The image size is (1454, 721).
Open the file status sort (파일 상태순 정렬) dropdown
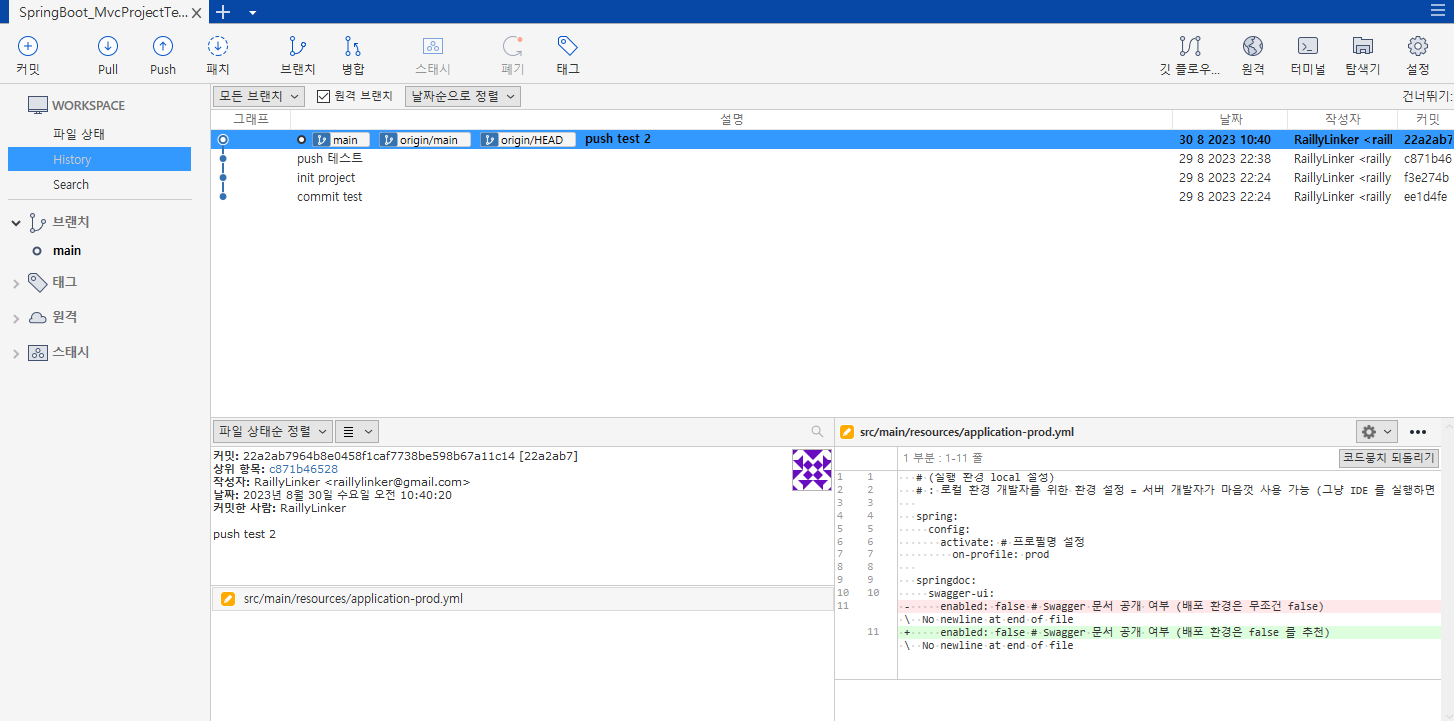pos(272,431)
